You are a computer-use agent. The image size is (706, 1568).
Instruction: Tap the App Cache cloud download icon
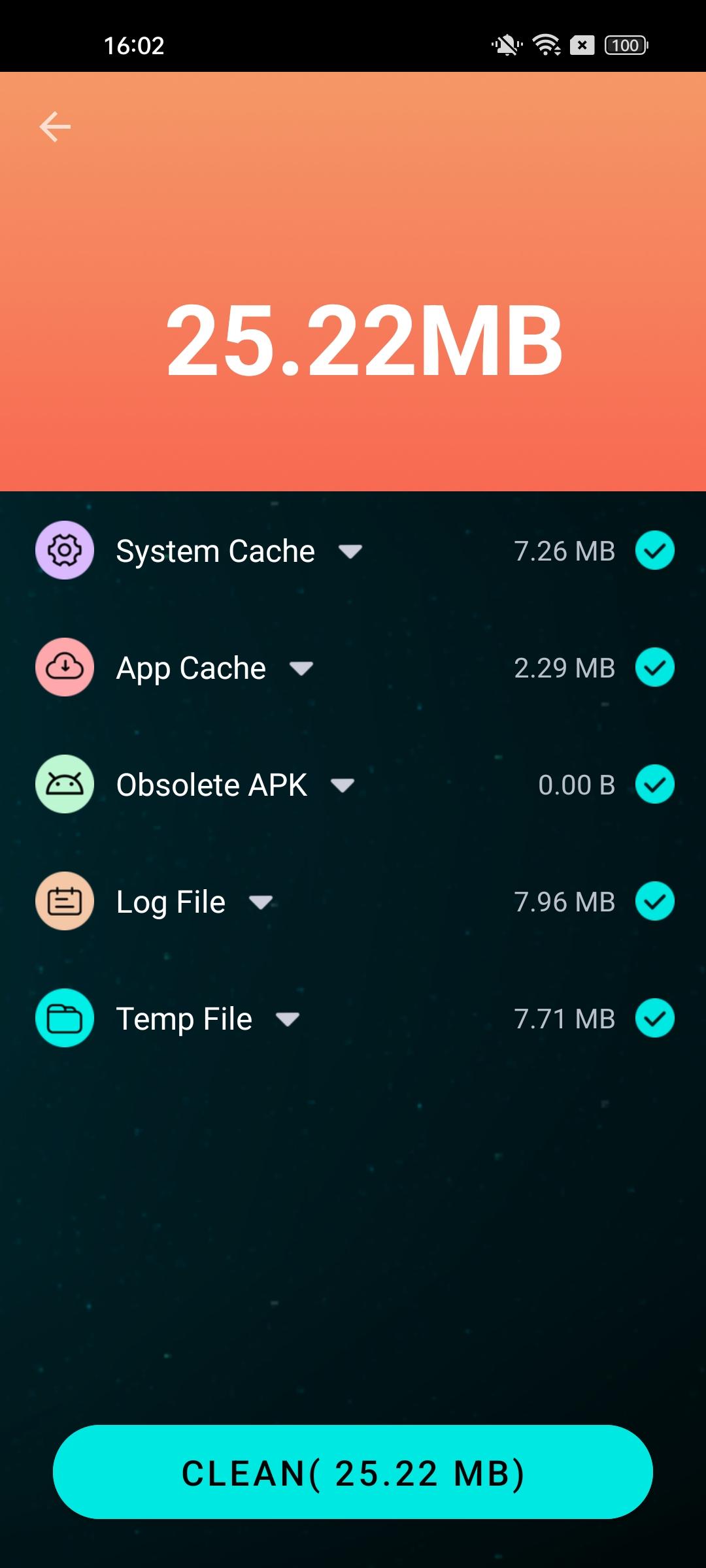click(x=64, y=667)
